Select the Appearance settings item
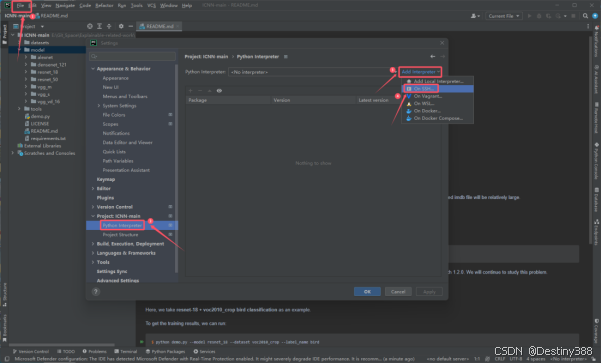 click(x=116, y=78)
